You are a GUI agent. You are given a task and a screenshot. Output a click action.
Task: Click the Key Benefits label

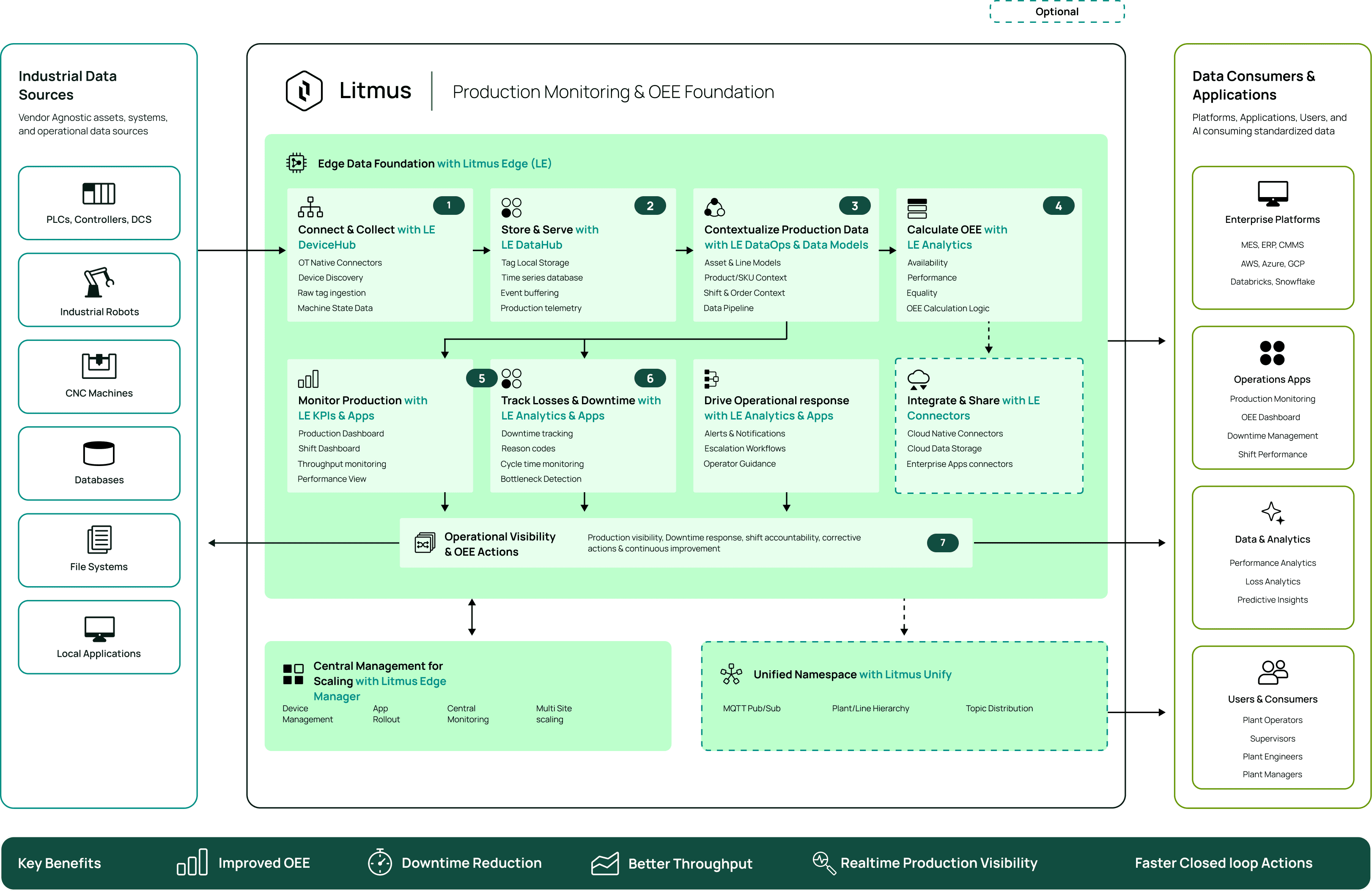(59, 863)
